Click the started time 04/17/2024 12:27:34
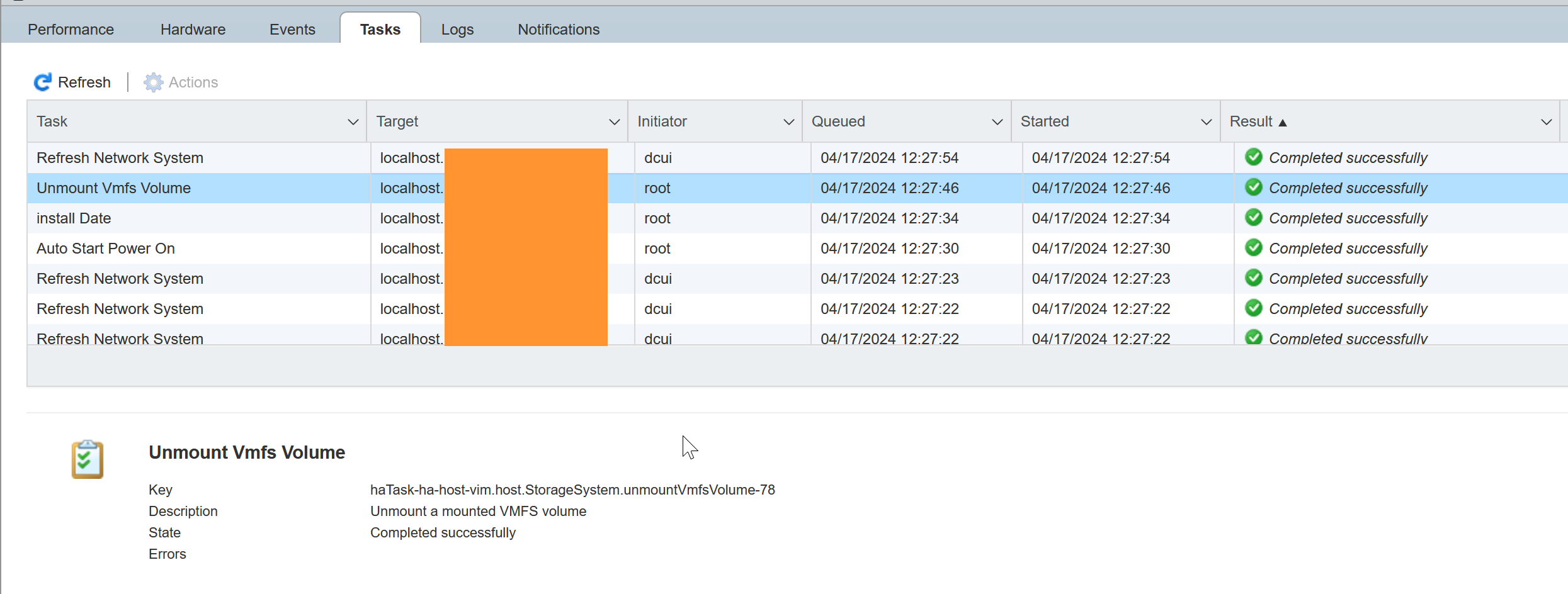 tap(1101, 218)
